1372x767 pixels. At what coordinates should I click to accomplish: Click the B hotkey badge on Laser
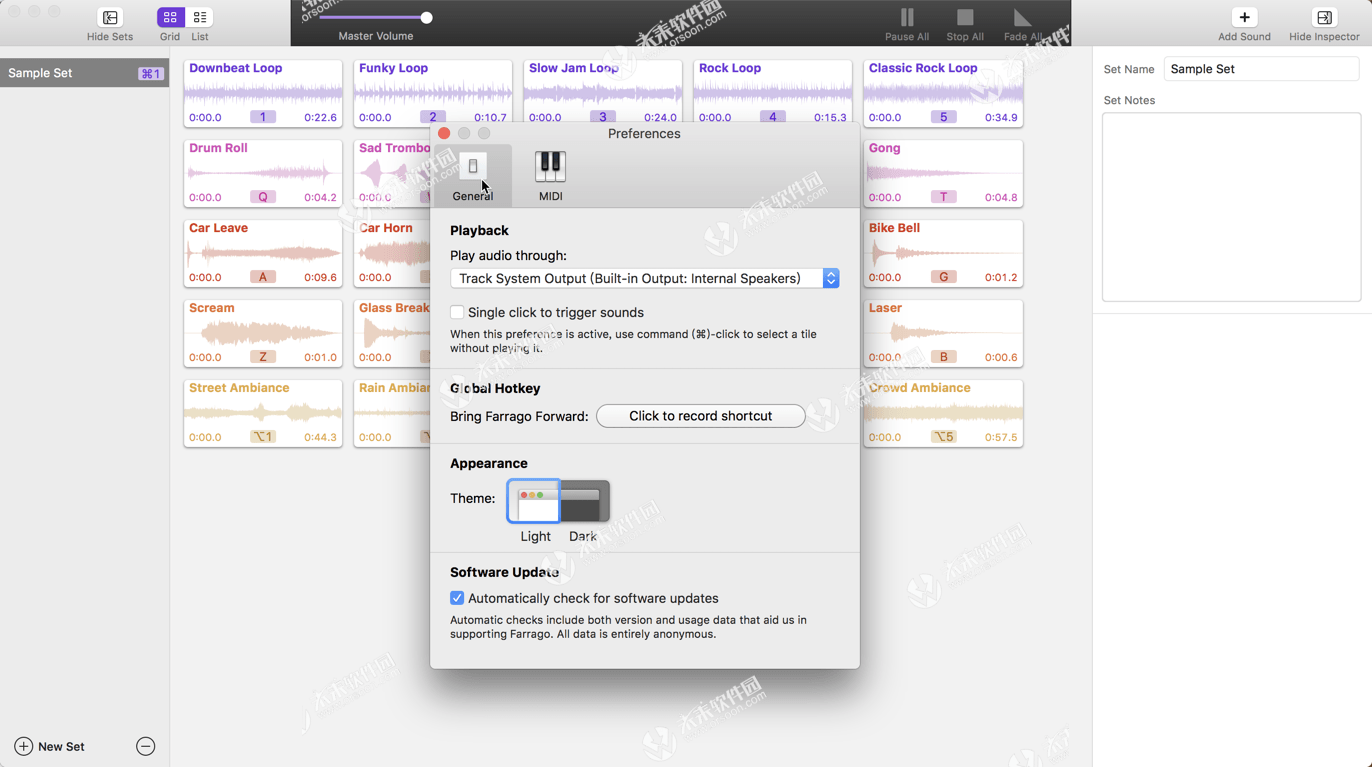point(943,357)
